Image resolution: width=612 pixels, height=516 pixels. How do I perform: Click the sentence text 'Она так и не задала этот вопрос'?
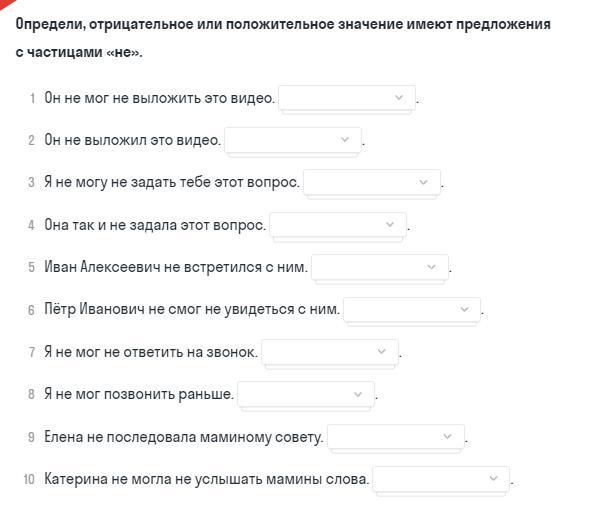click(x=155, y=225)
